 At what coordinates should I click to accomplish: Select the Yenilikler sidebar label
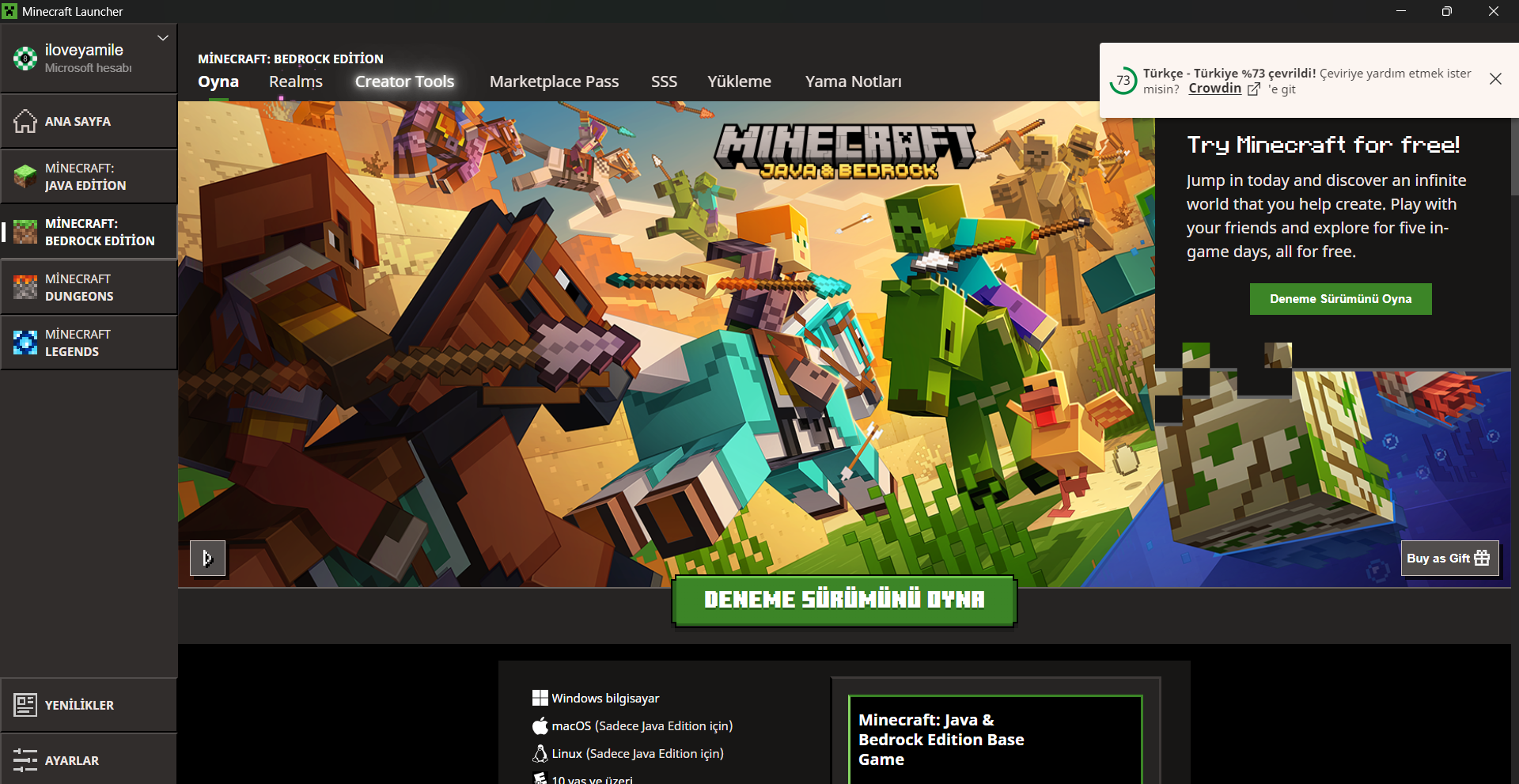coord(79,705)
